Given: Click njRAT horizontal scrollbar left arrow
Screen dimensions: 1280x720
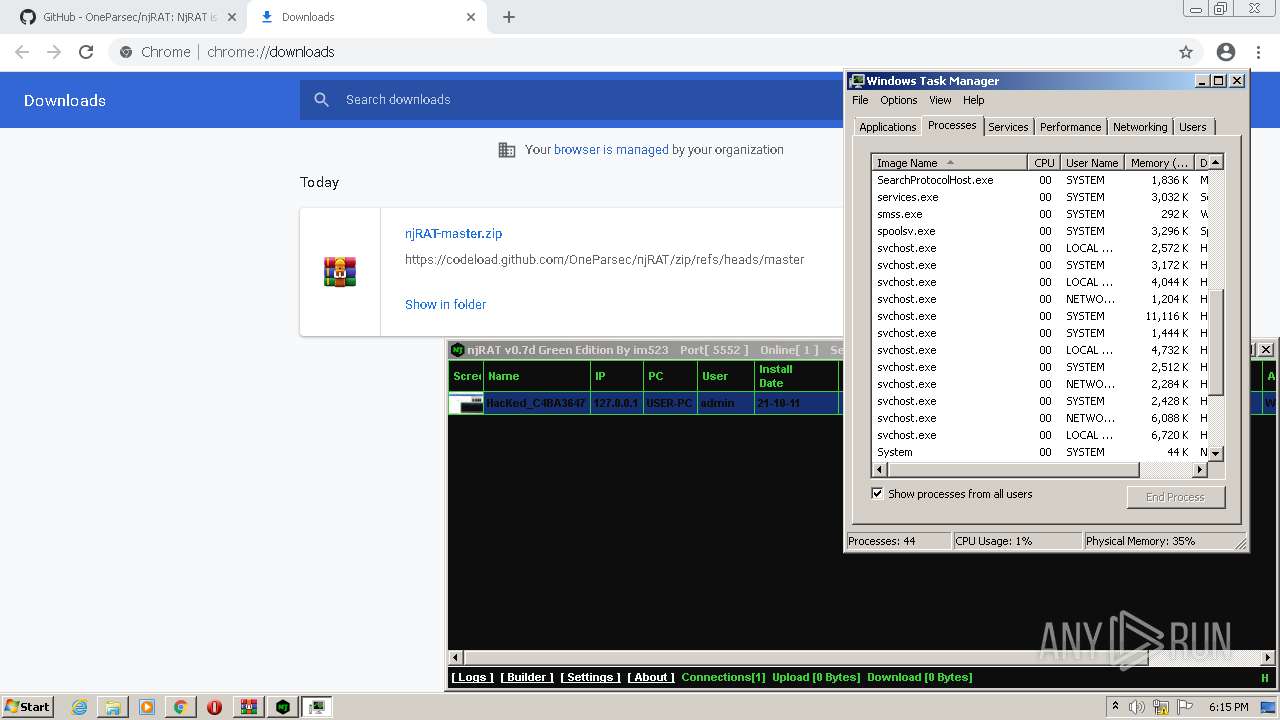Looking at the screenshot, I should coord(456,657).
